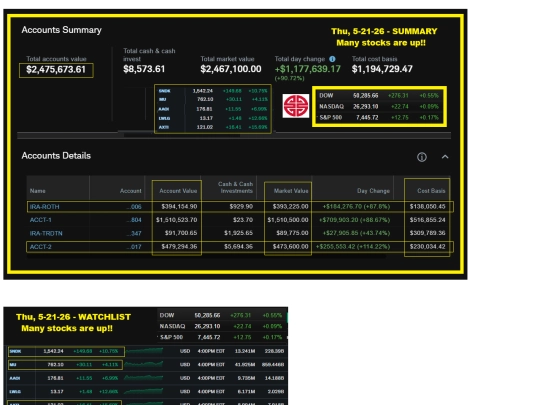Click the 13.17 price in the watchlist
540x405 pixels.
tap(57, 392)
